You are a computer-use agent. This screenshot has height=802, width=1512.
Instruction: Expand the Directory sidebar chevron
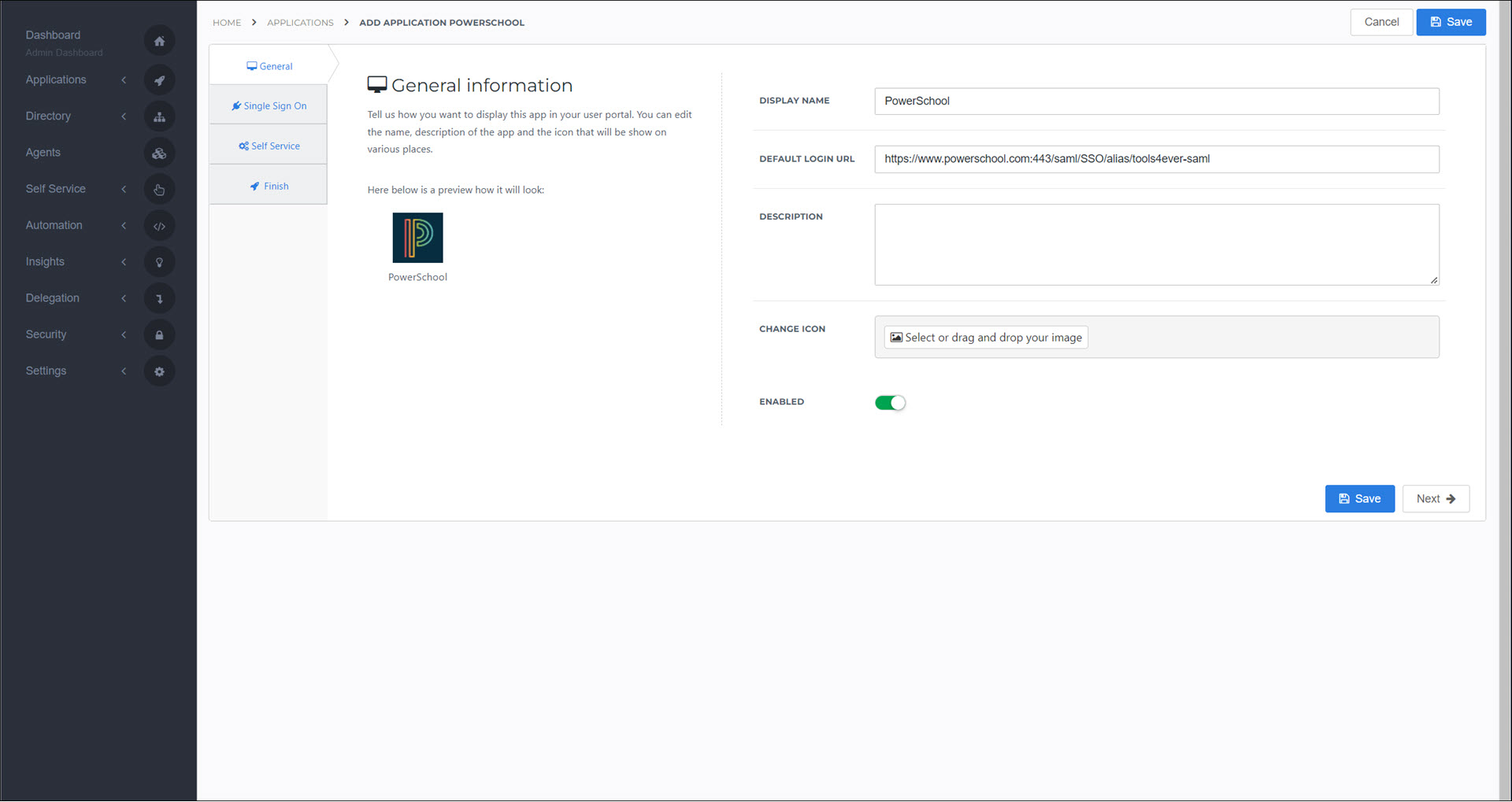click(x=124, y=116)
